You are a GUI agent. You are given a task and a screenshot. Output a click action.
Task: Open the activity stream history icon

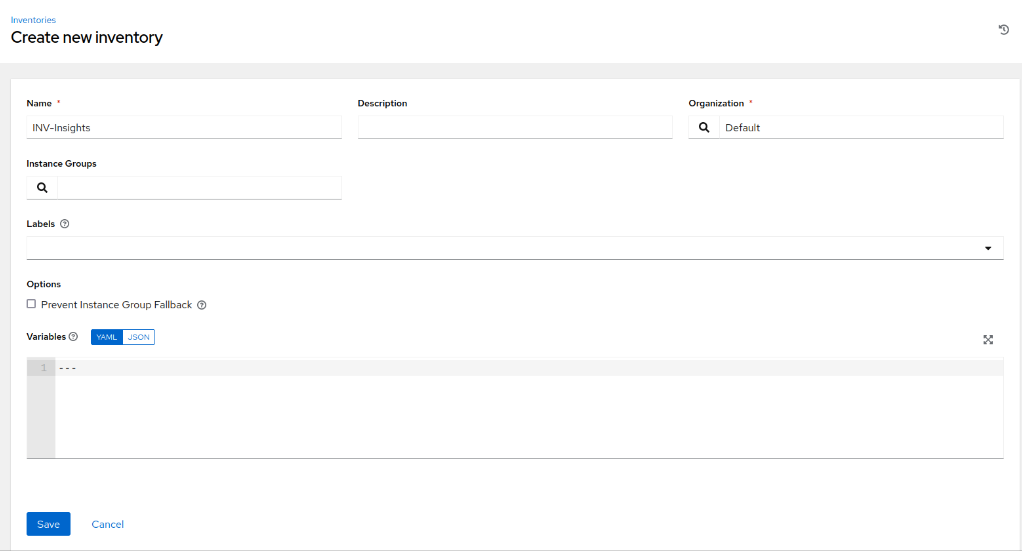coord(1004,29)
